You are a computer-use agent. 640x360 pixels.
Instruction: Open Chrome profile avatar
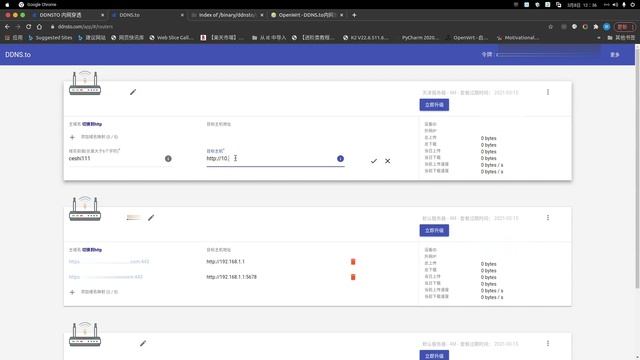607,27
